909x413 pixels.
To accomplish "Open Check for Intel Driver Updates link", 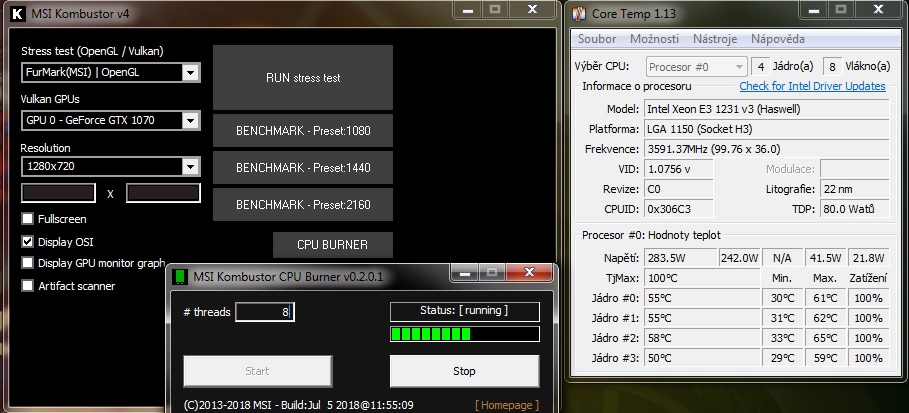I will pos(812,86).
